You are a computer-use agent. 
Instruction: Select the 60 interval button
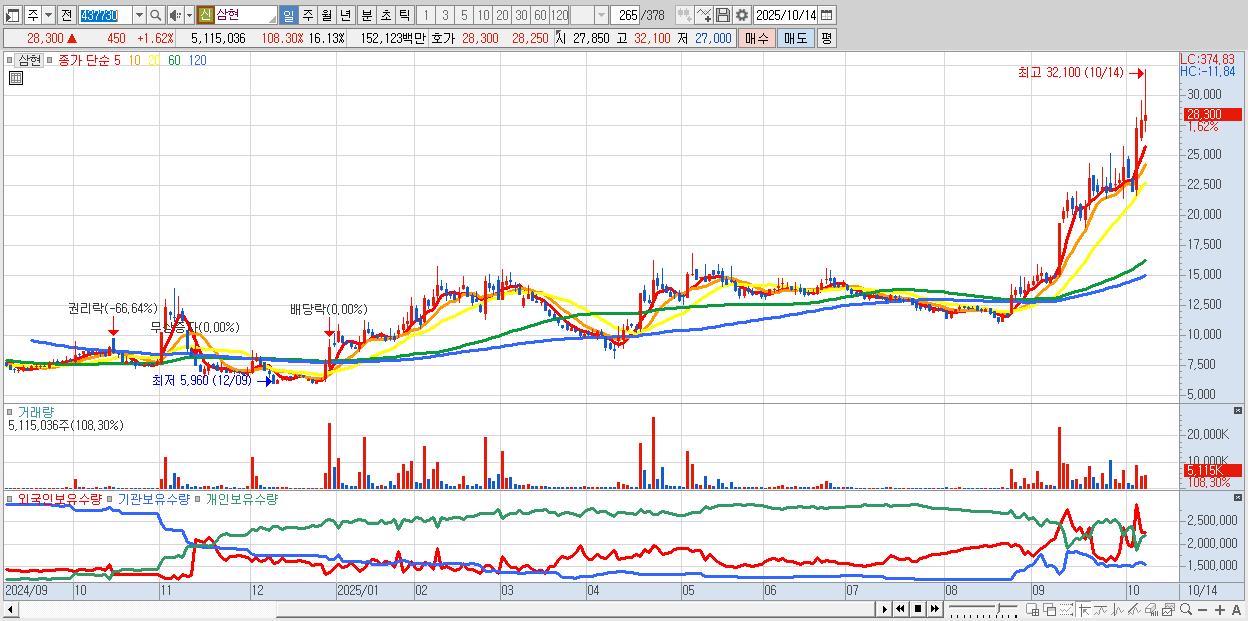(x=540, y=15)
